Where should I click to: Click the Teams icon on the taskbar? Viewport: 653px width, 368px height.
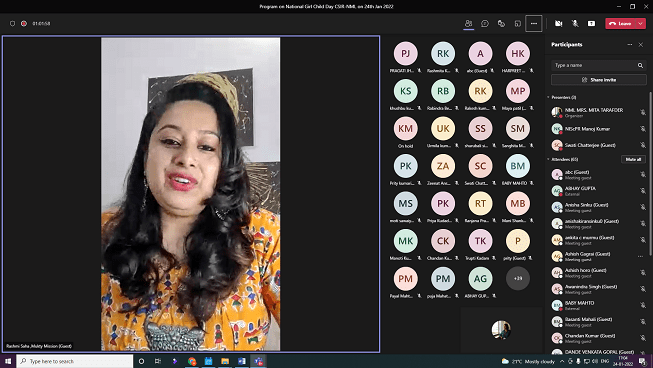point(259,361)
